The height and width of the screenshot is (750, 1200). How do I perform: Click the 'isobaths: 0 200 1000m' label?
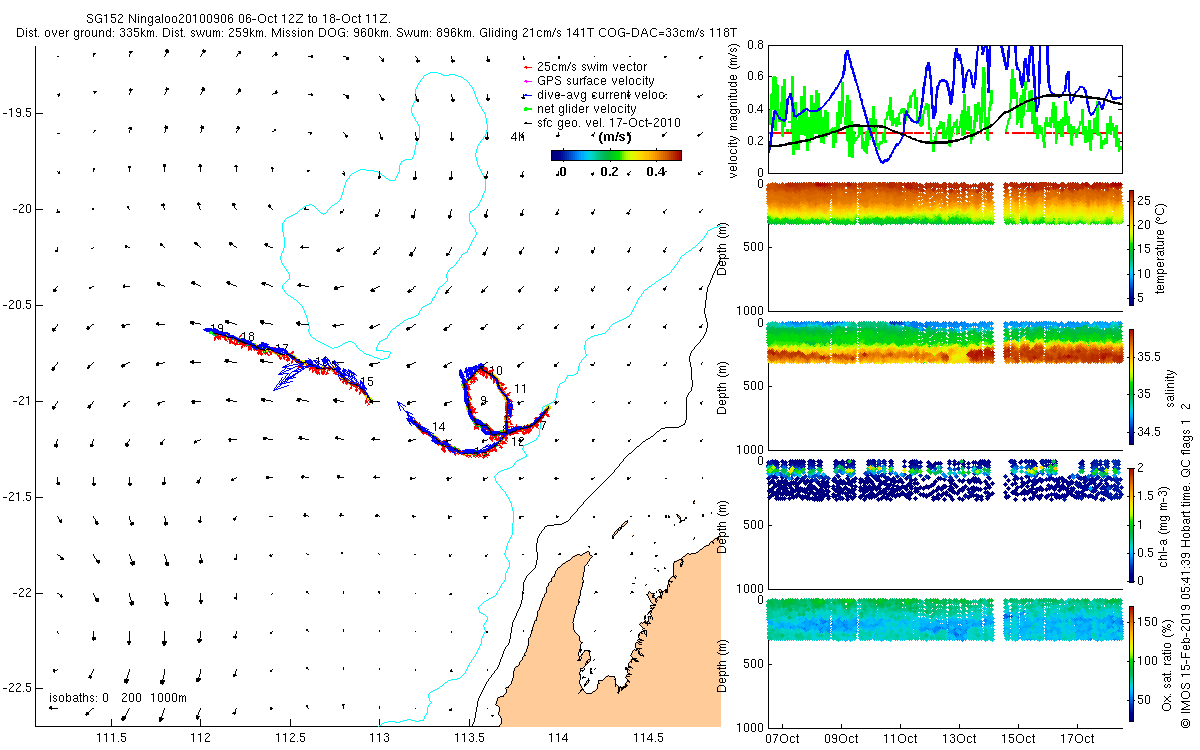(x=117, y=698)
